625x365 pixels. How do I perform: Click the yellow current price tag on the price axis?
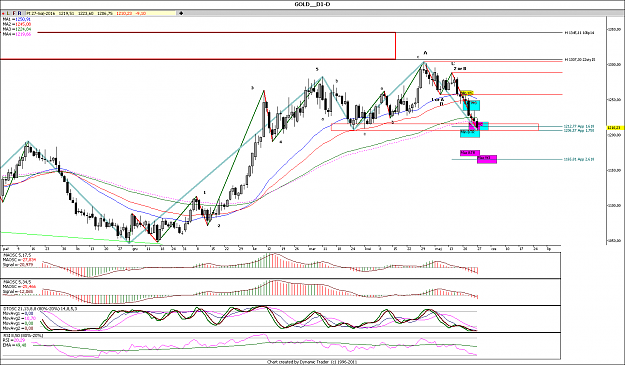click(615, 128)
